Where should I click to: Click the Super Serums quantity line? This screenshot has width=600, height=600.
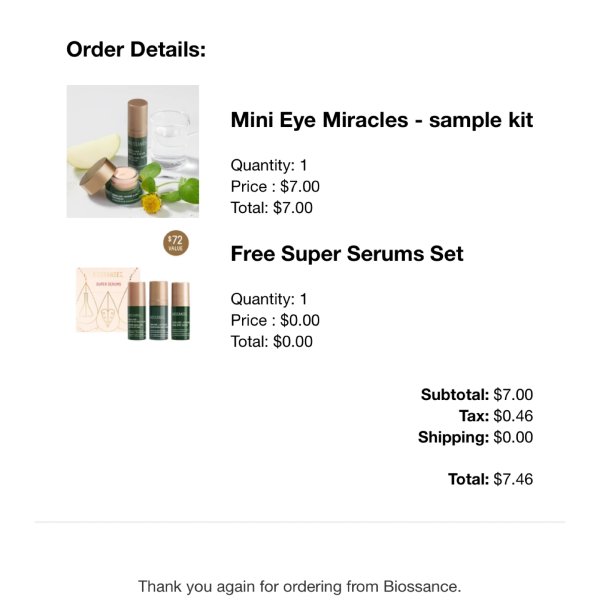tap(269, 299)
